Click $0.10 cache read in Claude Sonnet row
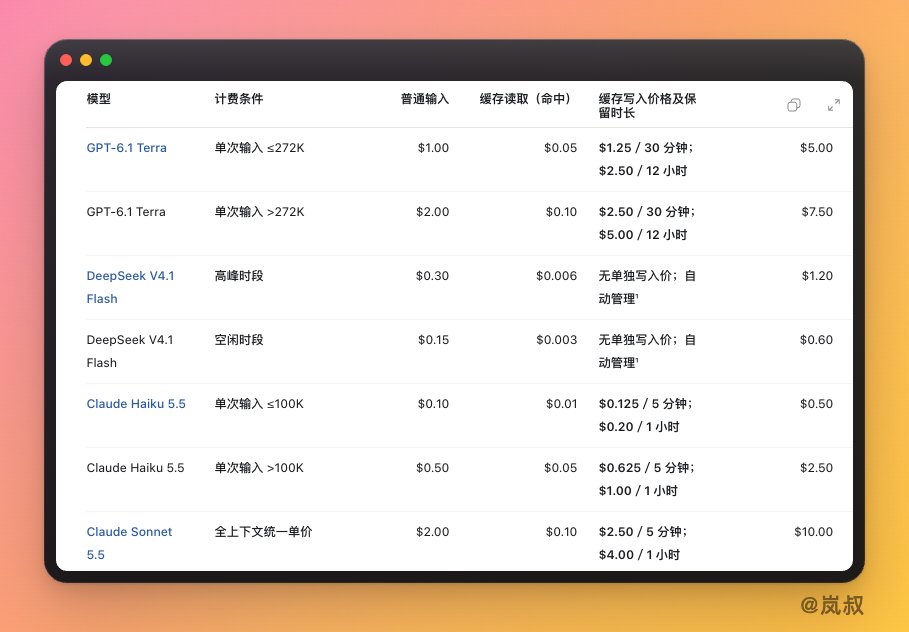This screenshot has height=632, width=909. click(561, 532)
